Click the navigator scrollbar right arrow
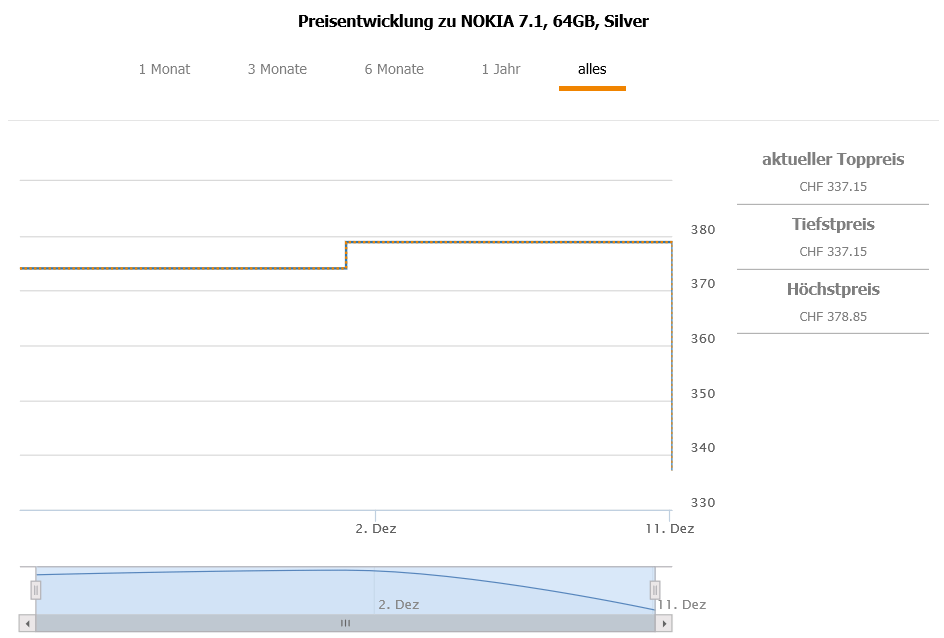The width and height of the screenshot is (944, 638). coord(663,623)
